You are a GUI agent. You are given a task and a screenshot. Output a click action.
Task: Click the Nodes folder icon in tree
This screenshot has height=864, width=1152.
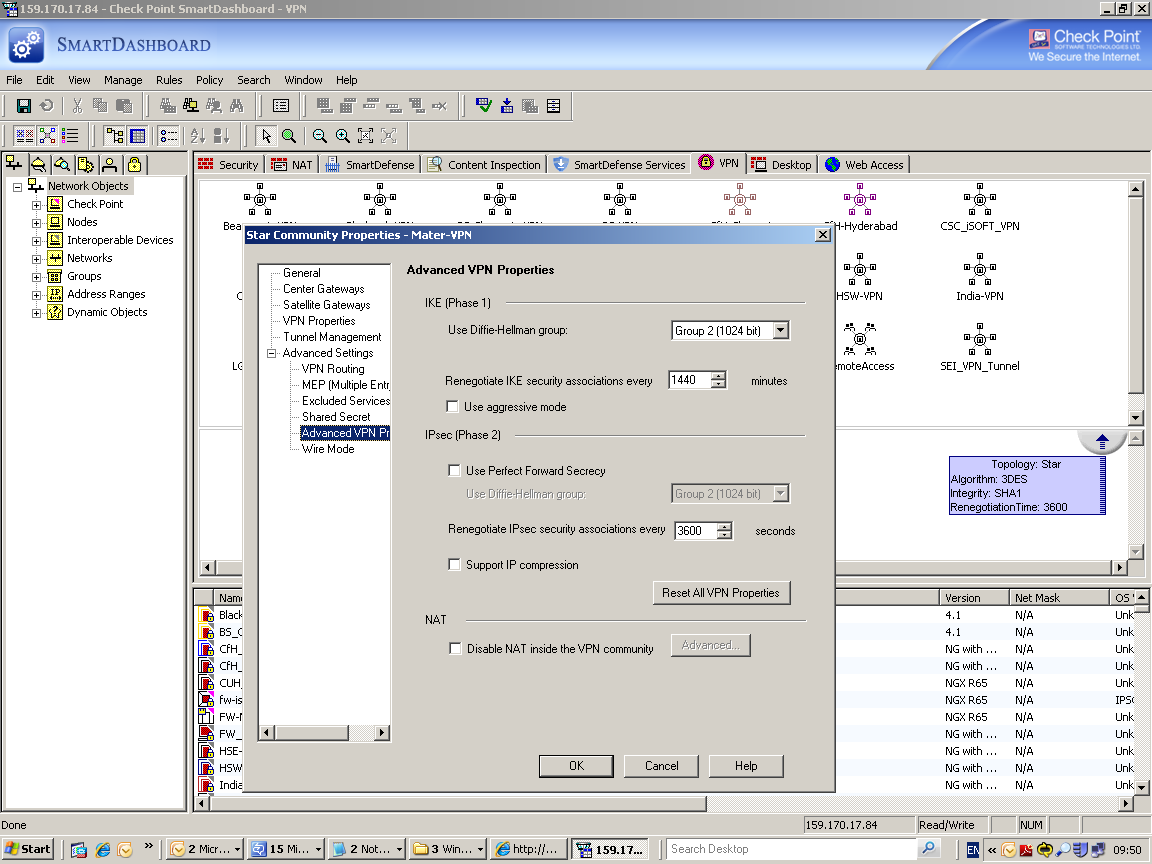55,222
